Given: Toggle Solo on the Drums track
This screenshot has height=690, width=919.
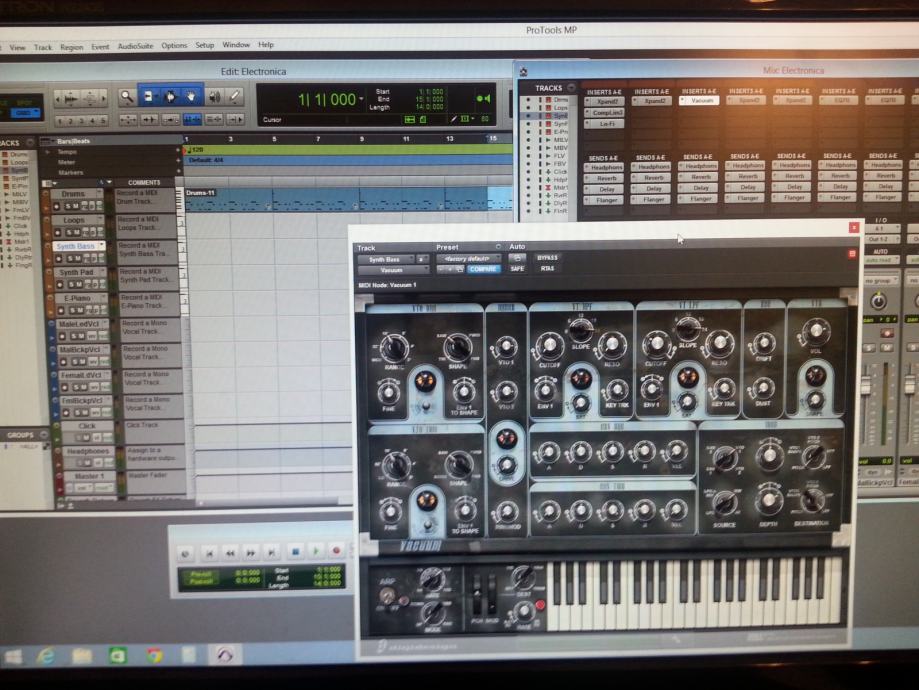Looking at the screenshot, I should [68, 206].
